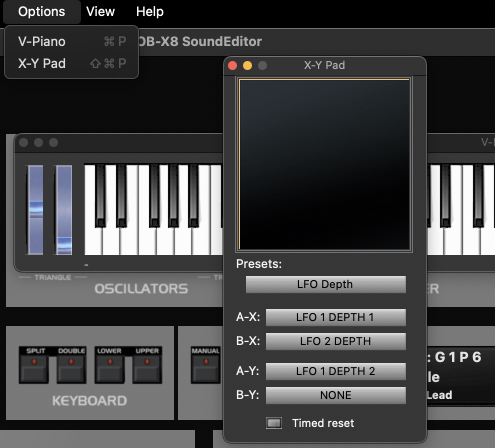Toggle the MANUAL button
This screenshot has width=495, height=448.
pos(205,369)
